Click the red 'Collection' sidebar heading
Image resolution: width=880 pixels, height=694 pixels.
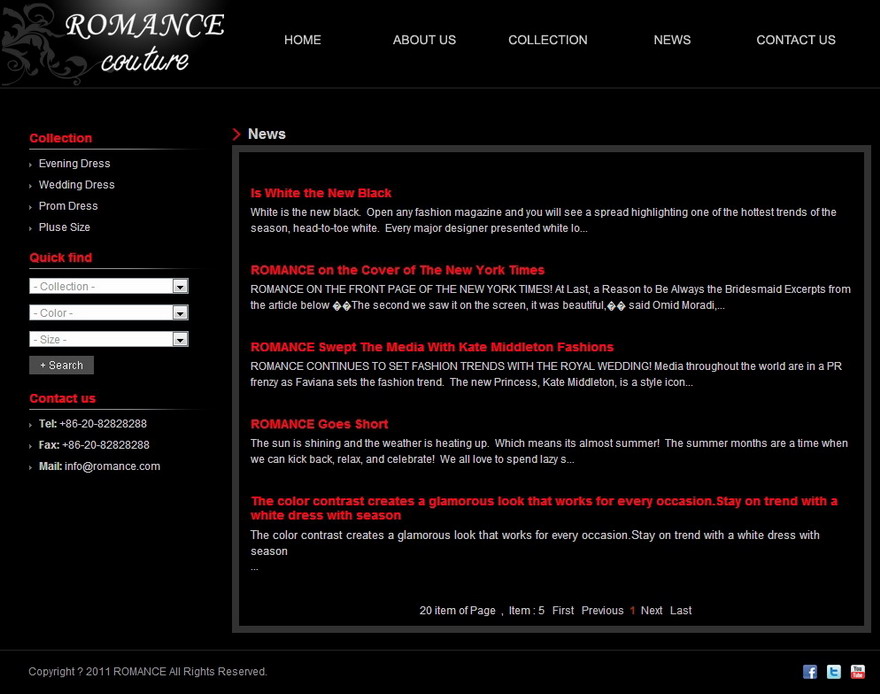click(x=61, y=138)
